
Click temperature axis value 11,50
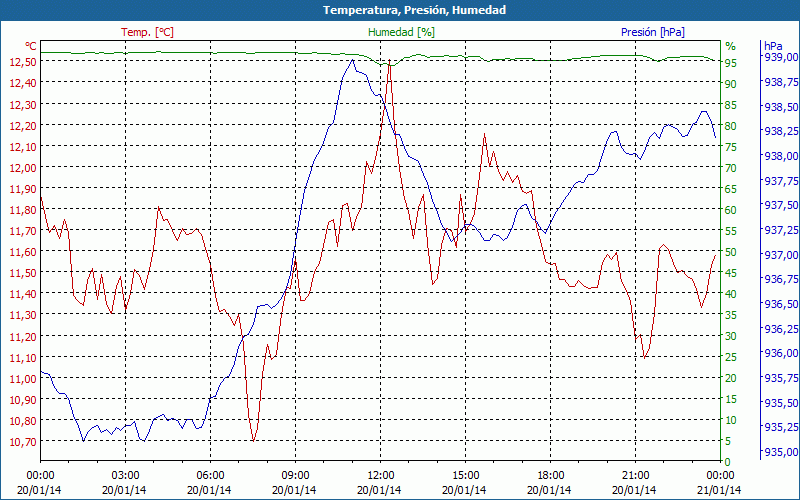(x=23, y=272)
